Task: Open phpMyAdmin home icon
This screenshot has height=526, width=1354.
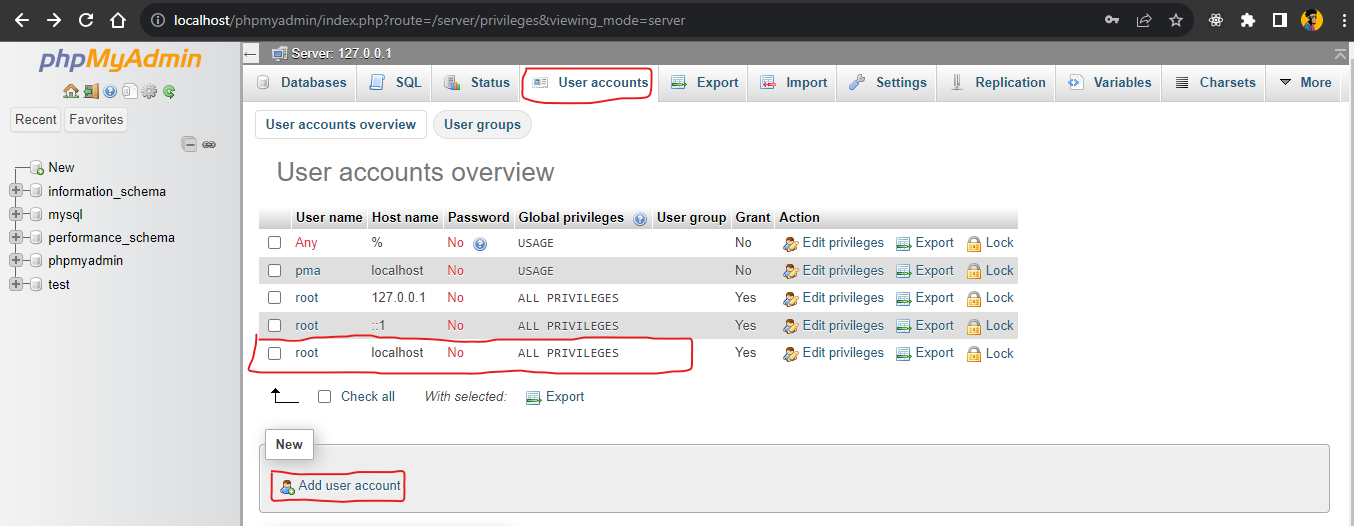Action: coord(71,91)
